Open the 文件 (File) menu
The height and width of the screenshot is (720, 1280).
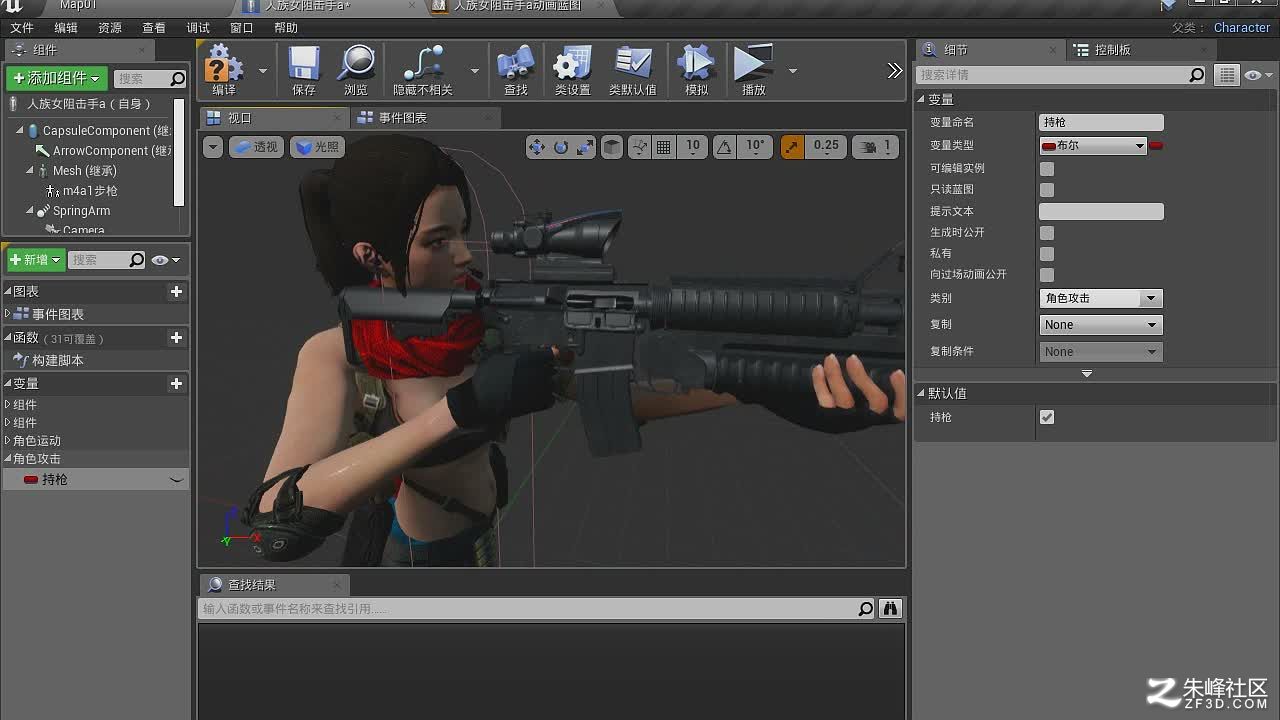pos(21,28)
